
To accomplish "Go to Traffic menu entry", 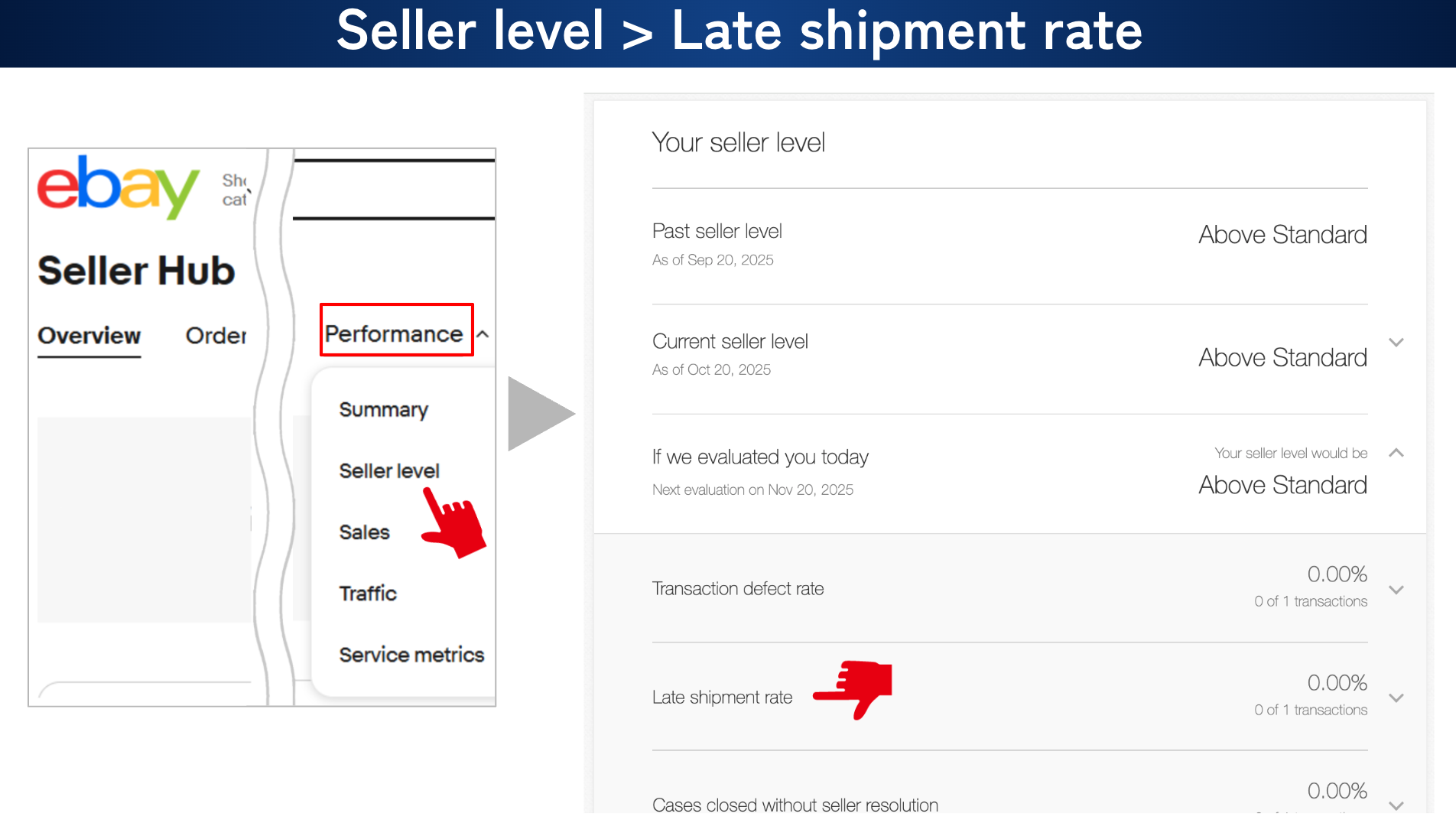I will pyautogui.click(x=368, y=594).
